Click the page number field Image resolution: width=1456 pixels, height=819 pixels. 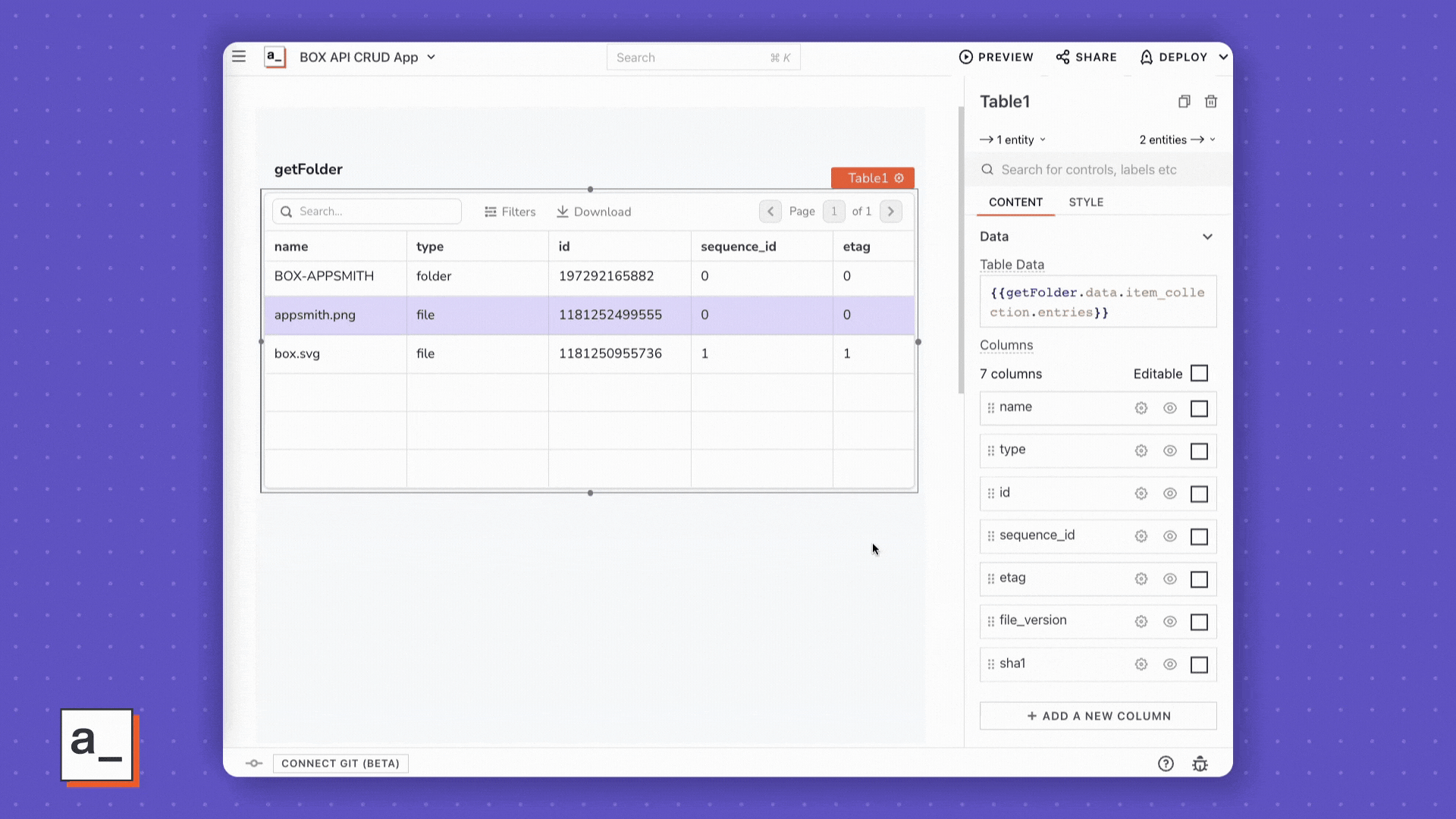click(833, 212)
